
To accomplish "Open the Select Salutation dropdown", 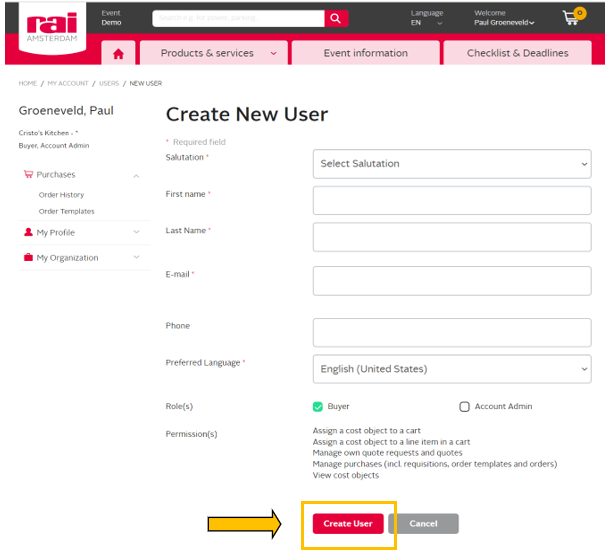I will (x=452, y=164).
